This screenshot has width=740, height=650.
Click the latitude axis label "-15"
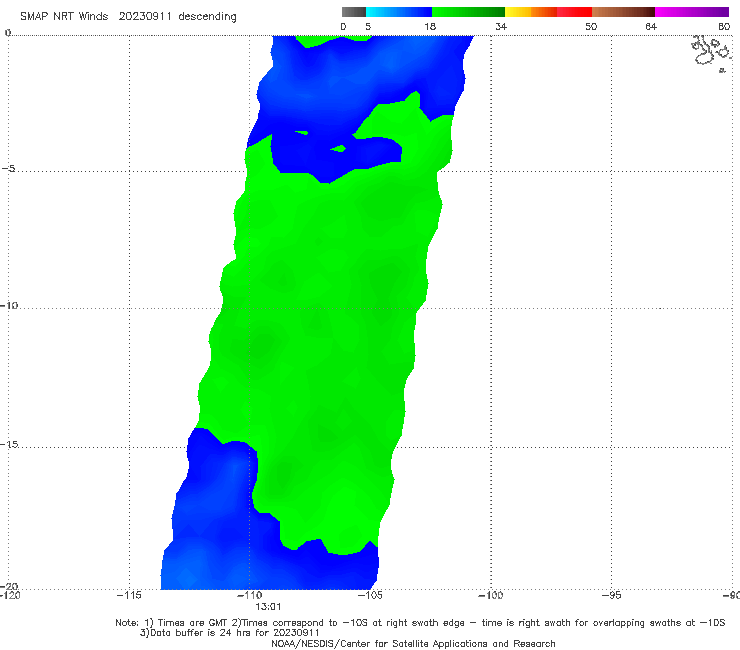pyautogui.click(x=9, y=444)
